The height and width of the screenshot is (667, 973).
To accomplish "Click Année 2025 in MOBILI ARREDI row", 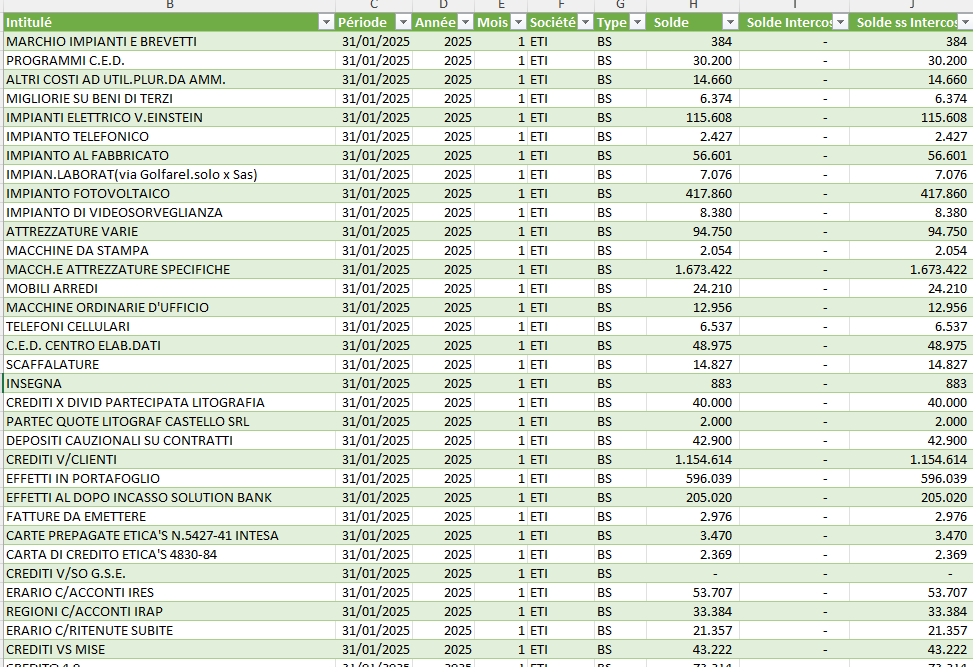I will click(458, 289).
